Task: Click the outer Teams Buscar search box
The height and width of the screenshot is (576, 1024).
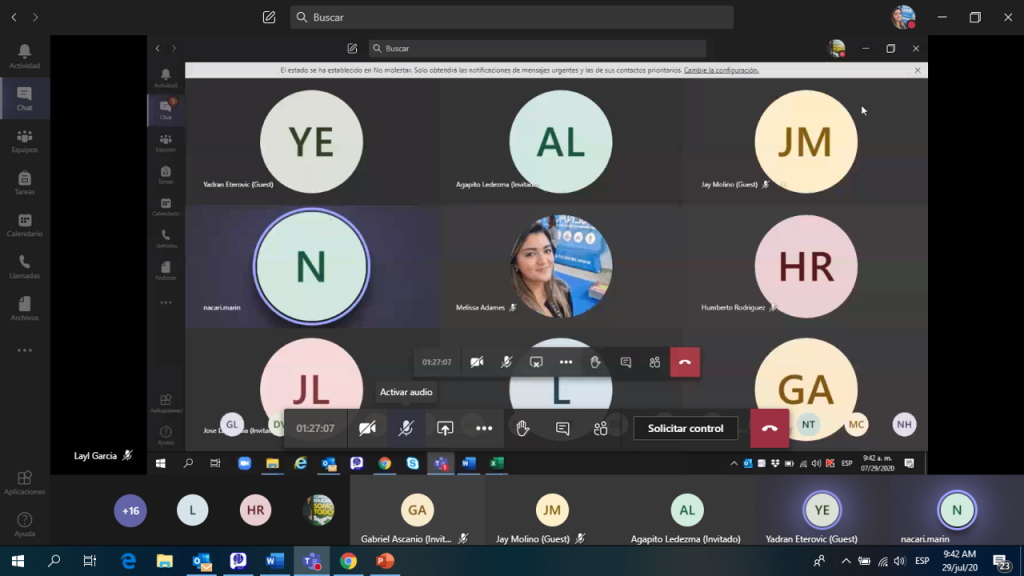Action: click(x=512, y=18)
